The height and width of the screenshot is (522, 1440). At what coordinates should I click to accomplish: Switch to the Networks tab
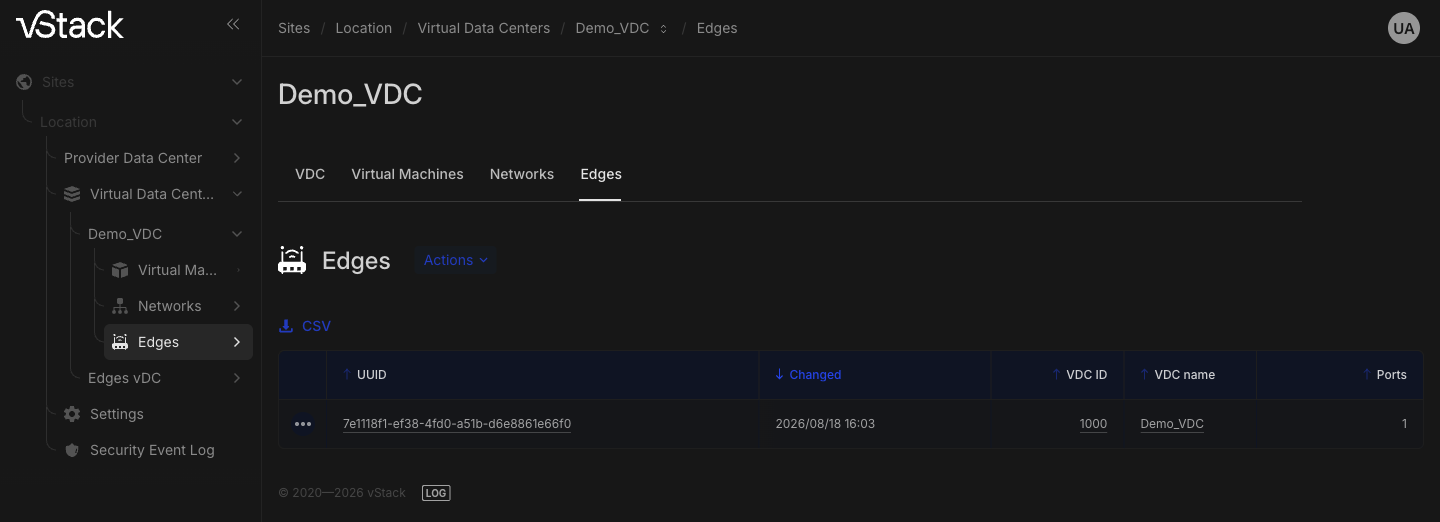click(x=522, y=174)
